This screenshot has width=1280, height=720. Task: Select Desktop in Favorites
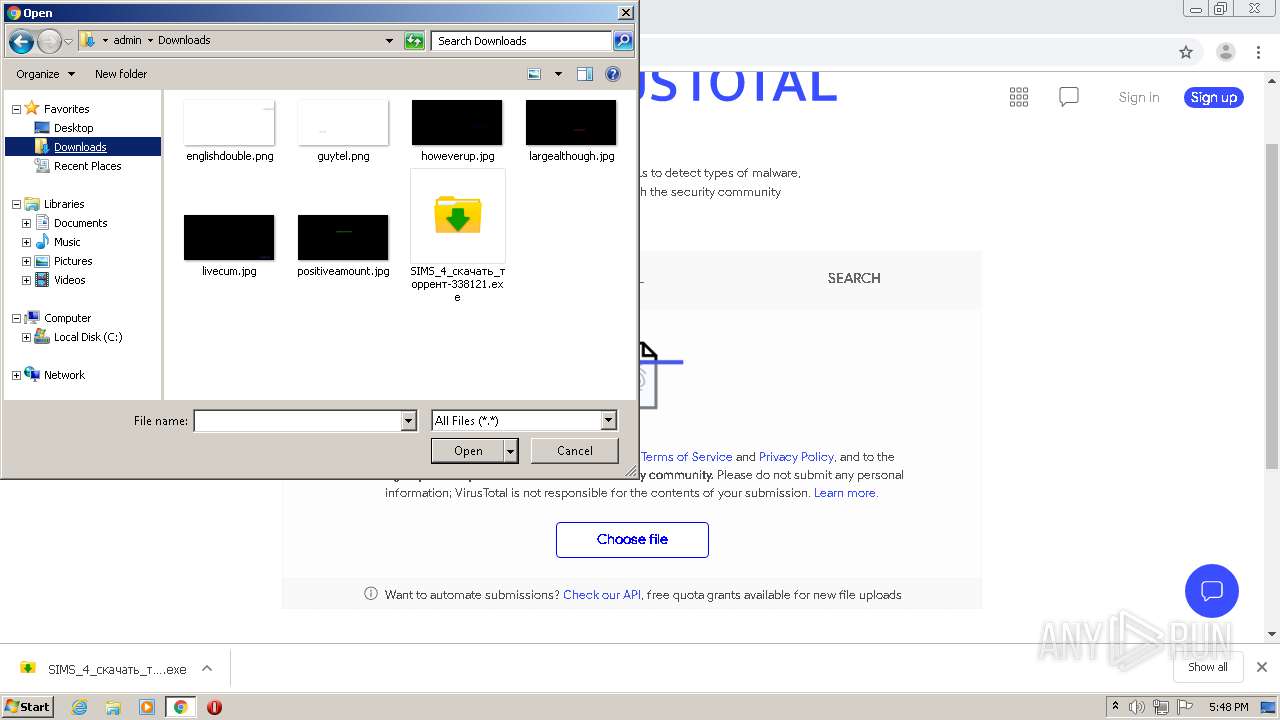(74, 128)
